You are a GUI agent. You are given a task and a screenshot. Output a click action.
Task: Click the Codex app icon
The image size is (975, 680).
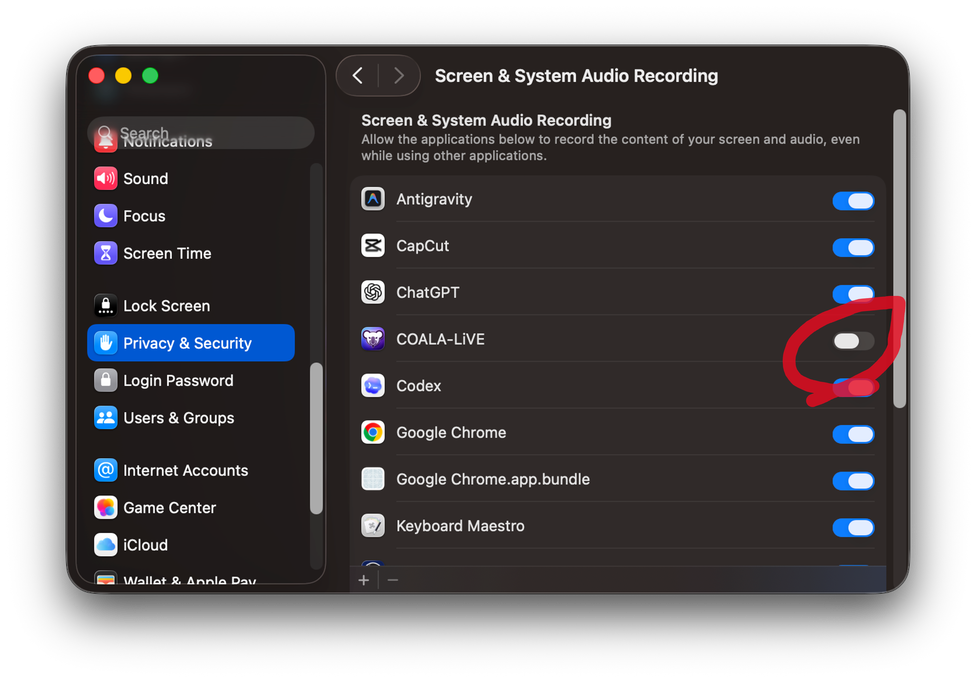pyautogui.click(x=372, y=386)
